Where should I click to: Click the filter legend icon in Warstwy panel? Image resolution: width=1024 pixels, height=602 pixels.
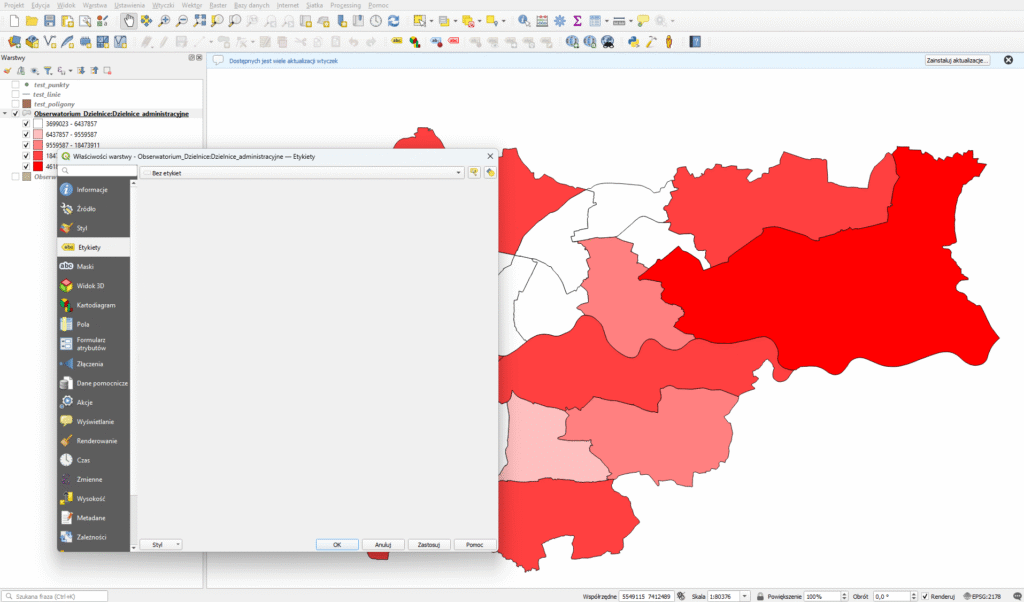coord(47,71)
